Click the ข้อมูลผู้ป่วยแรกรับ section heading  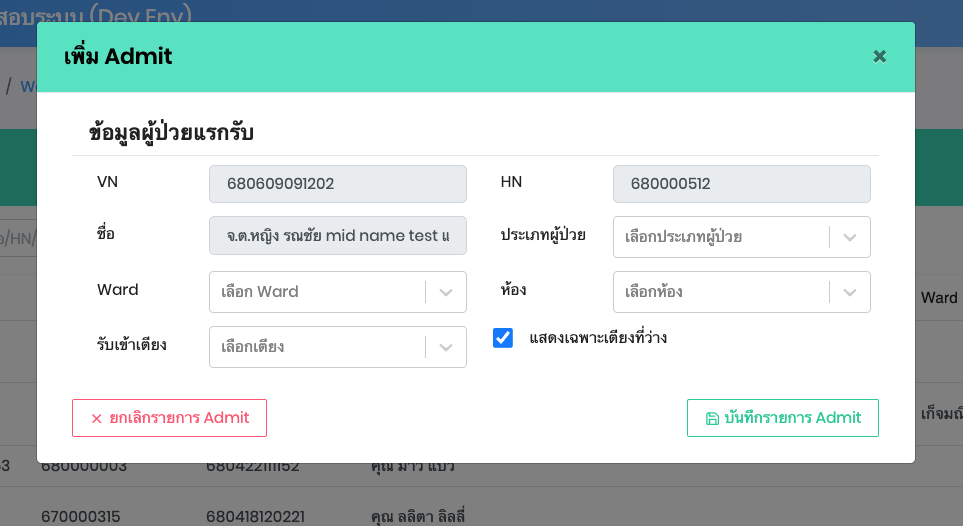tap(171, 133)
